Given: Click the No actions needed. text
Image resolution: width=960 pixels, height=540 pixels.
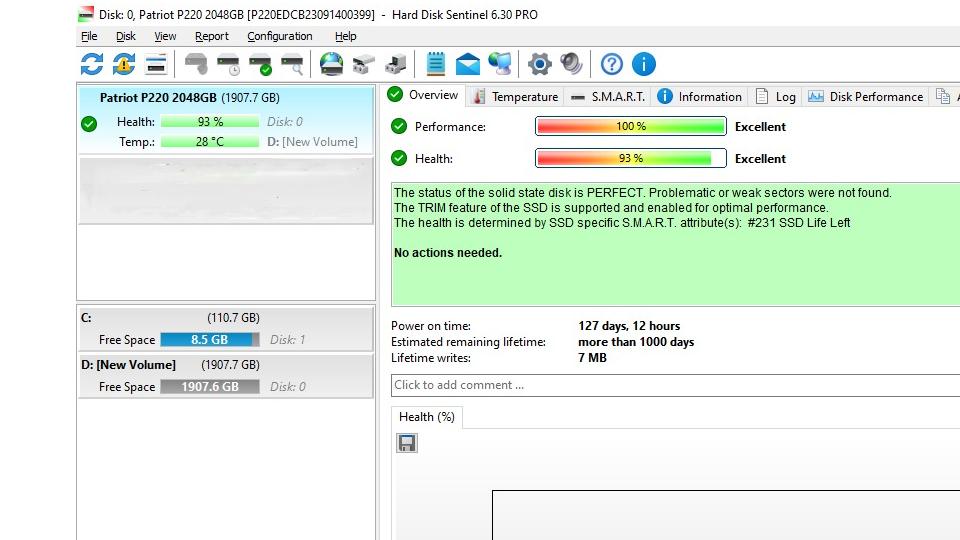Looking at the screenshot, I should pyautogui.click(x=448, y=253).
